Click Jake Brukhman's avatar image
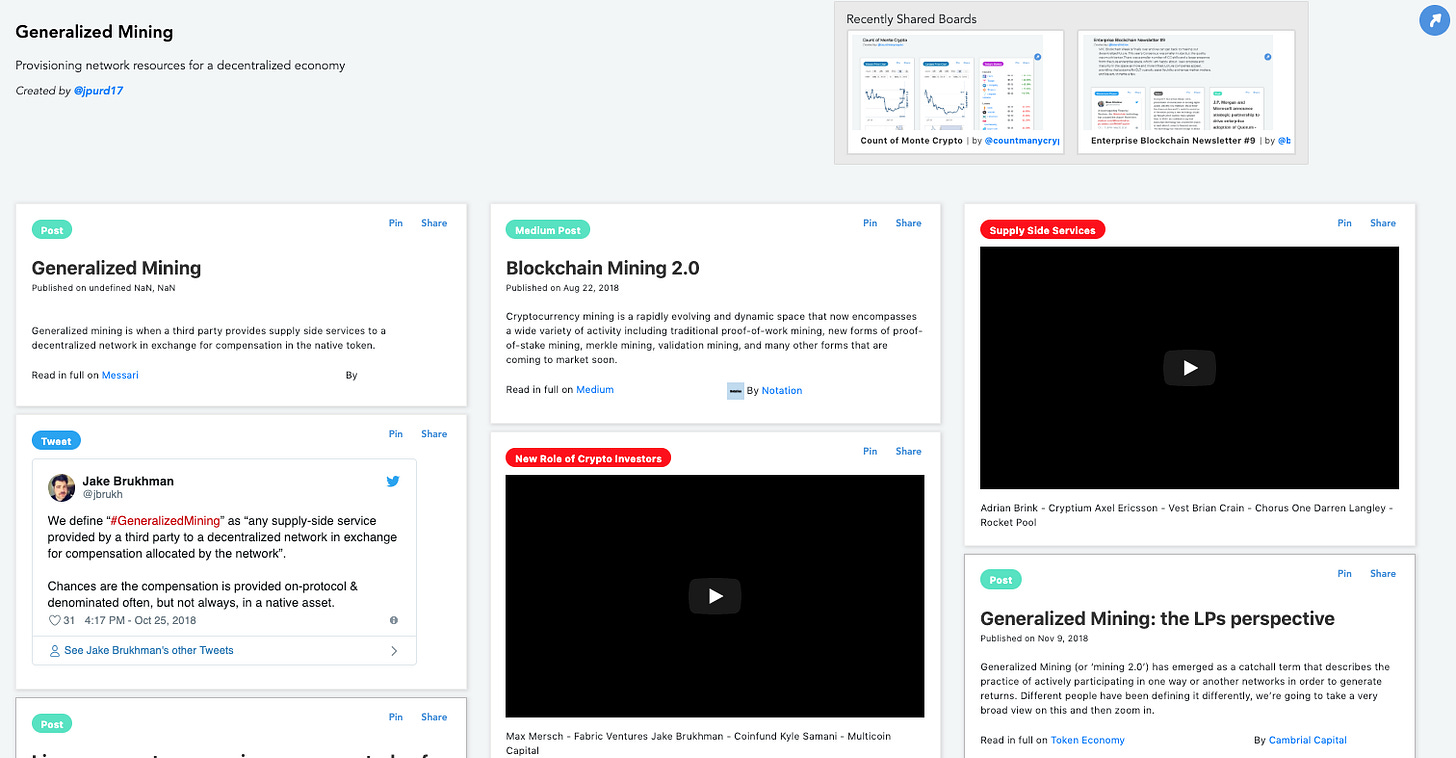The width and height of the screenshot is (1456, 758). pos(62,488)
